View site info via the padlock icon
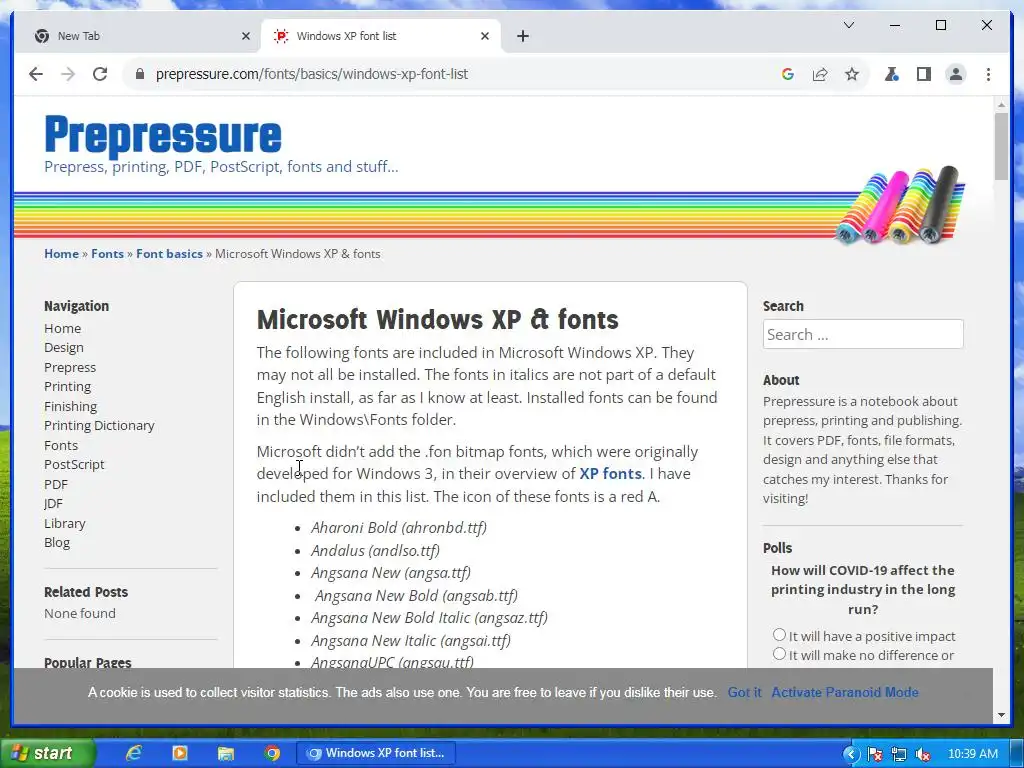Viewport: 1024px width, 768px height. pos(139,74)
